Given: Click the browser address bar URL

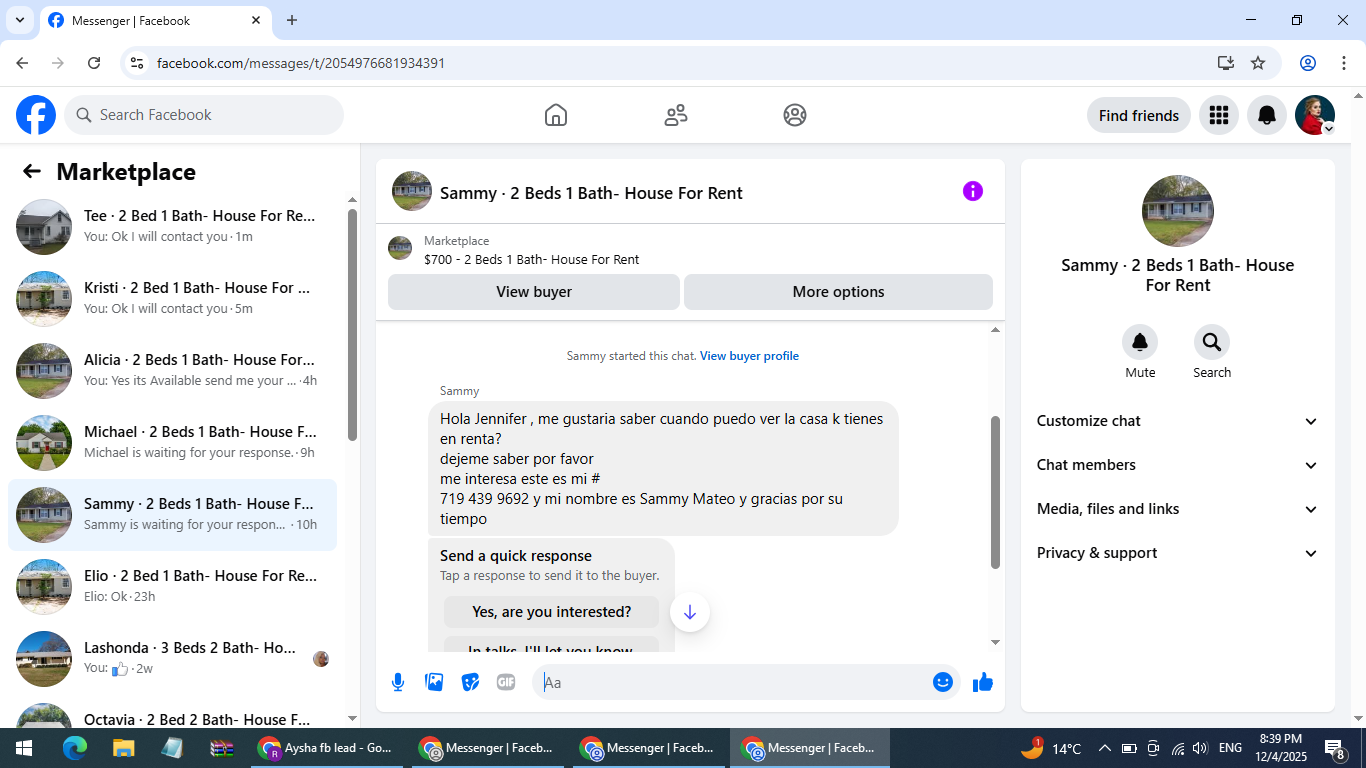Looking at the screenshot, I should (301, 63).
